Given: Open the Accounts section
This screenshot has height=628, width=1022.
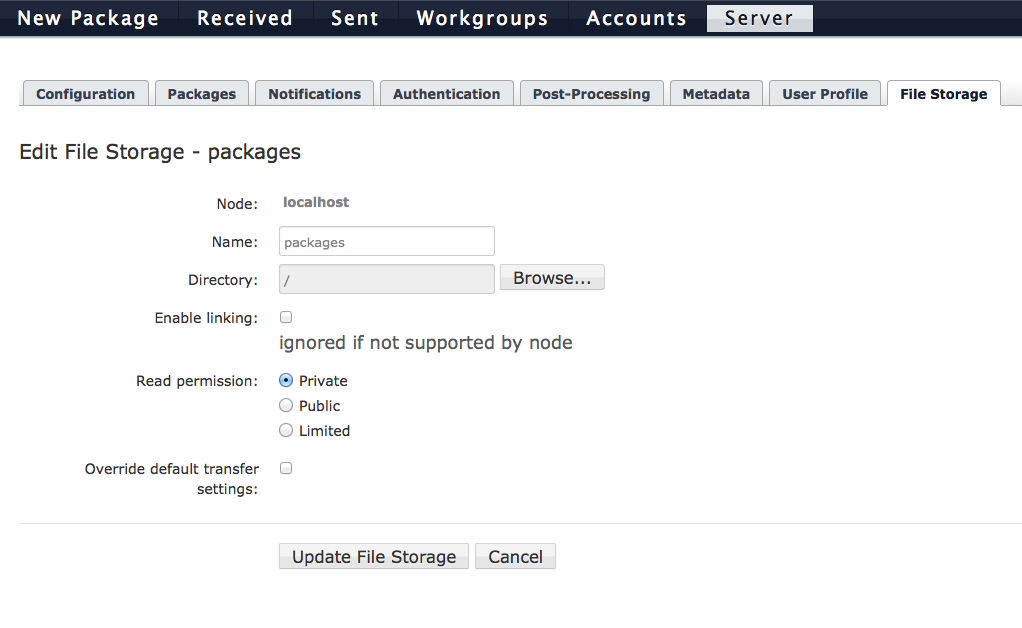Looking at the screenshot, I should [x=636, y=18].
